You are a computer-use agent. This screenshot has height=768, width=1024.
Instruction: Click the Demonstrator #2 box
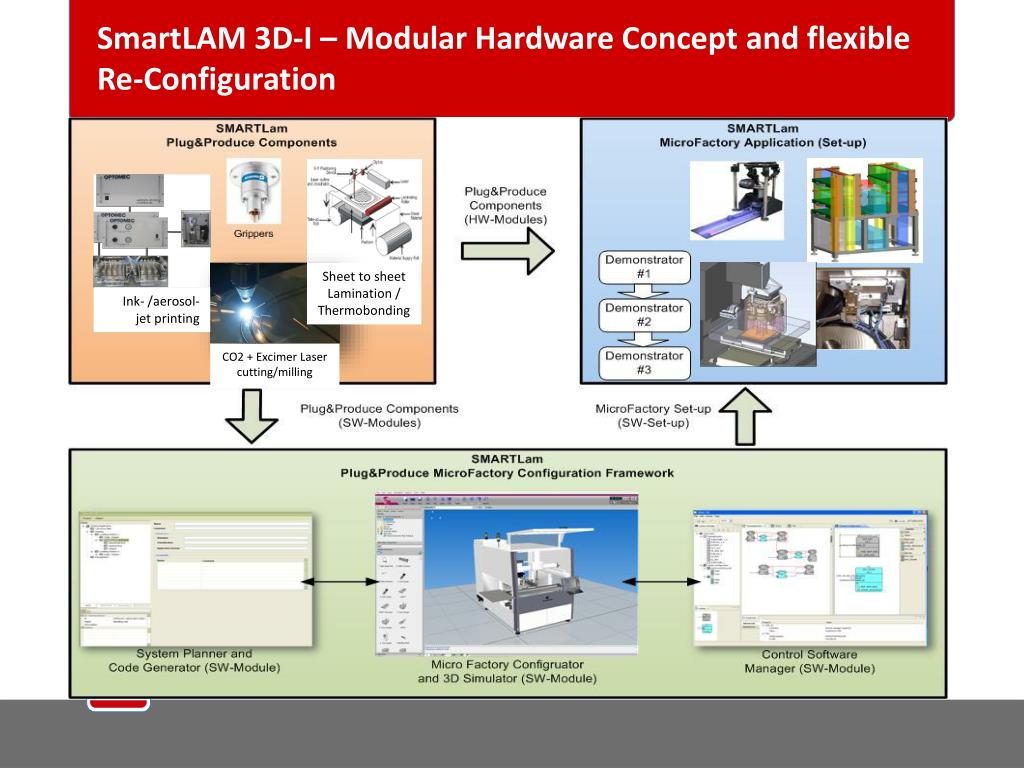click(x=645, y=315)
